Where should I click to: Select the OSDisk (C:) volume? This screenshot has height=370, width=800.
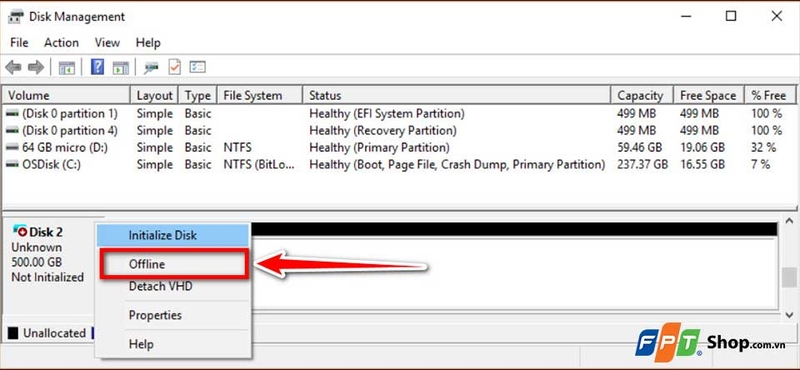click(51, 165)
